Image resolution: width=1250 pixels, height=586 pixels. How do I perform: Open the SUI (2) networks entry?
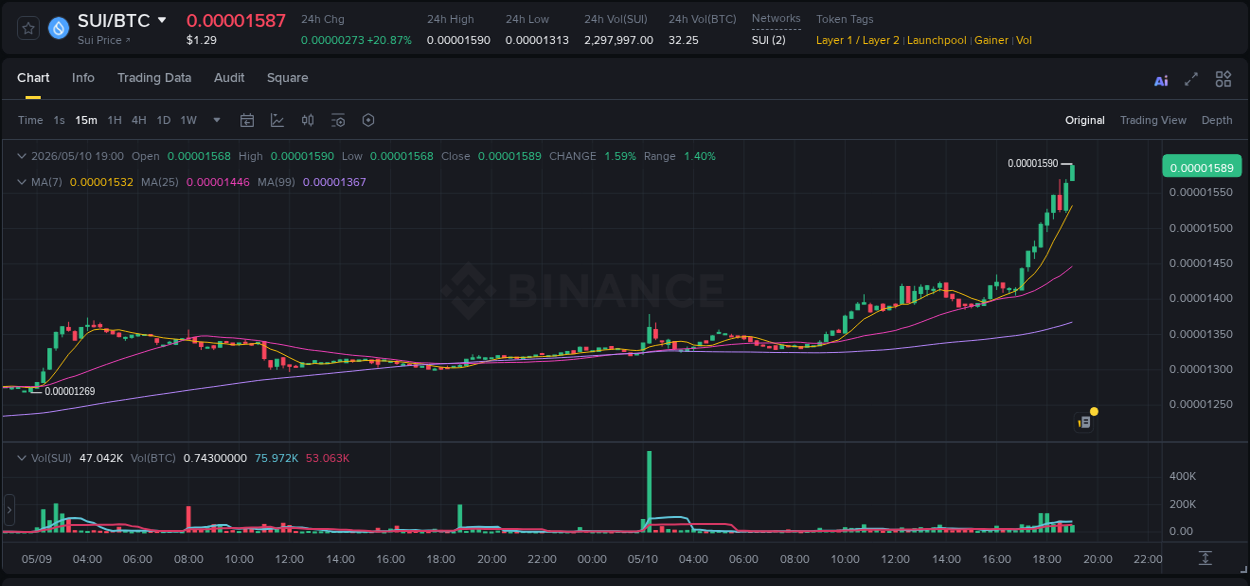point(769,40)
